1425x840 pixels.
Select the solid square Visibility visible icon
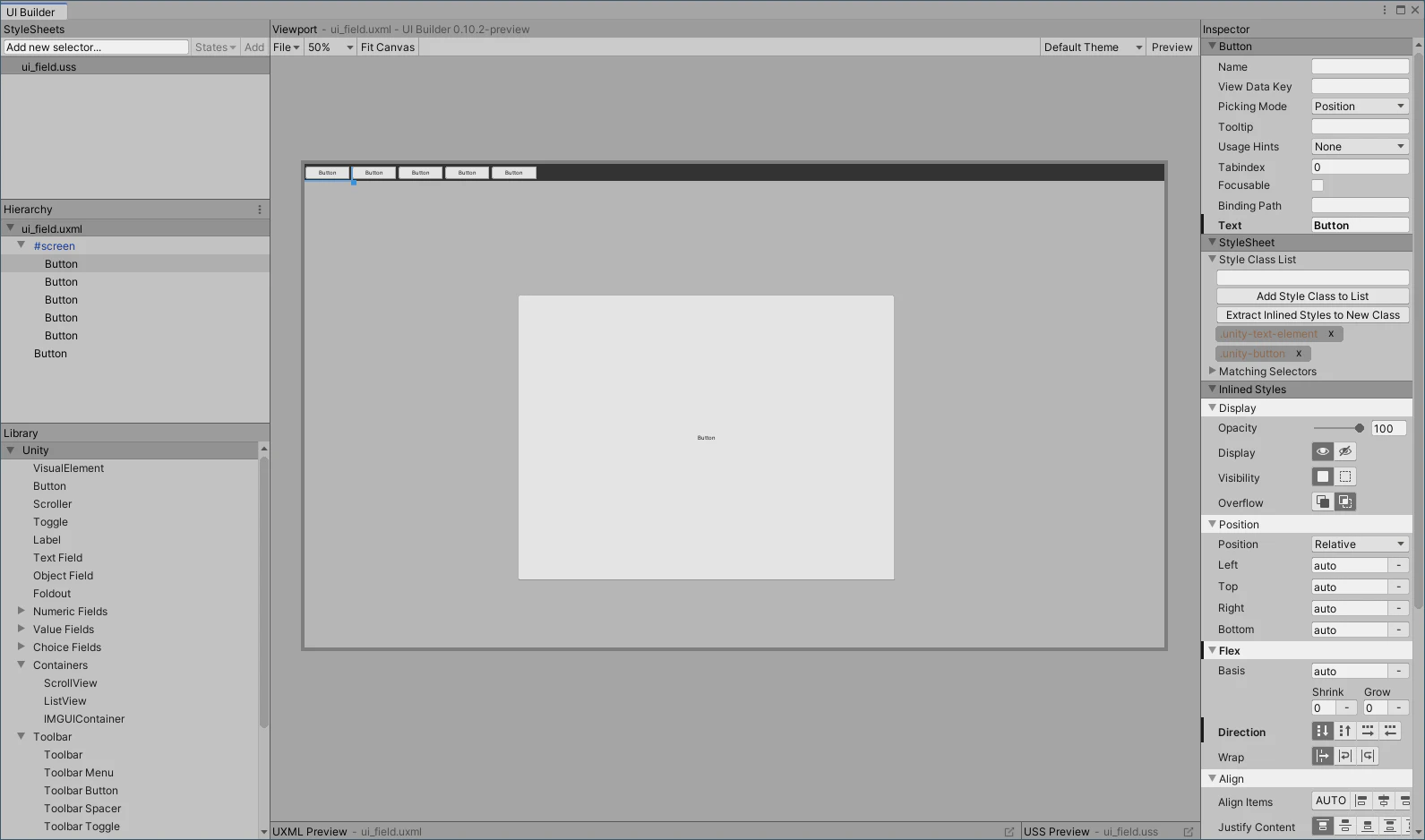[1323, 477]
